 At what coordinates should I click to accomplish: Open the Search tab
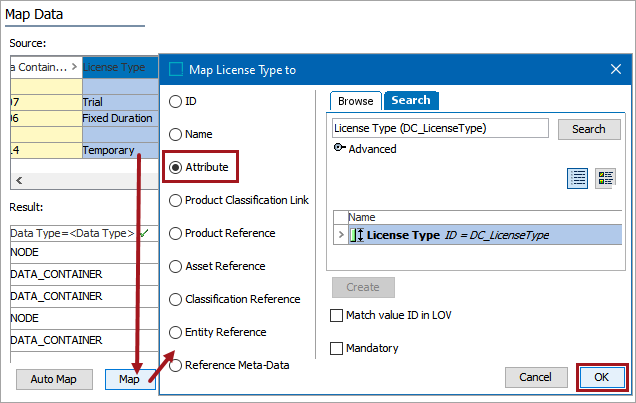(x=410, y=100)
